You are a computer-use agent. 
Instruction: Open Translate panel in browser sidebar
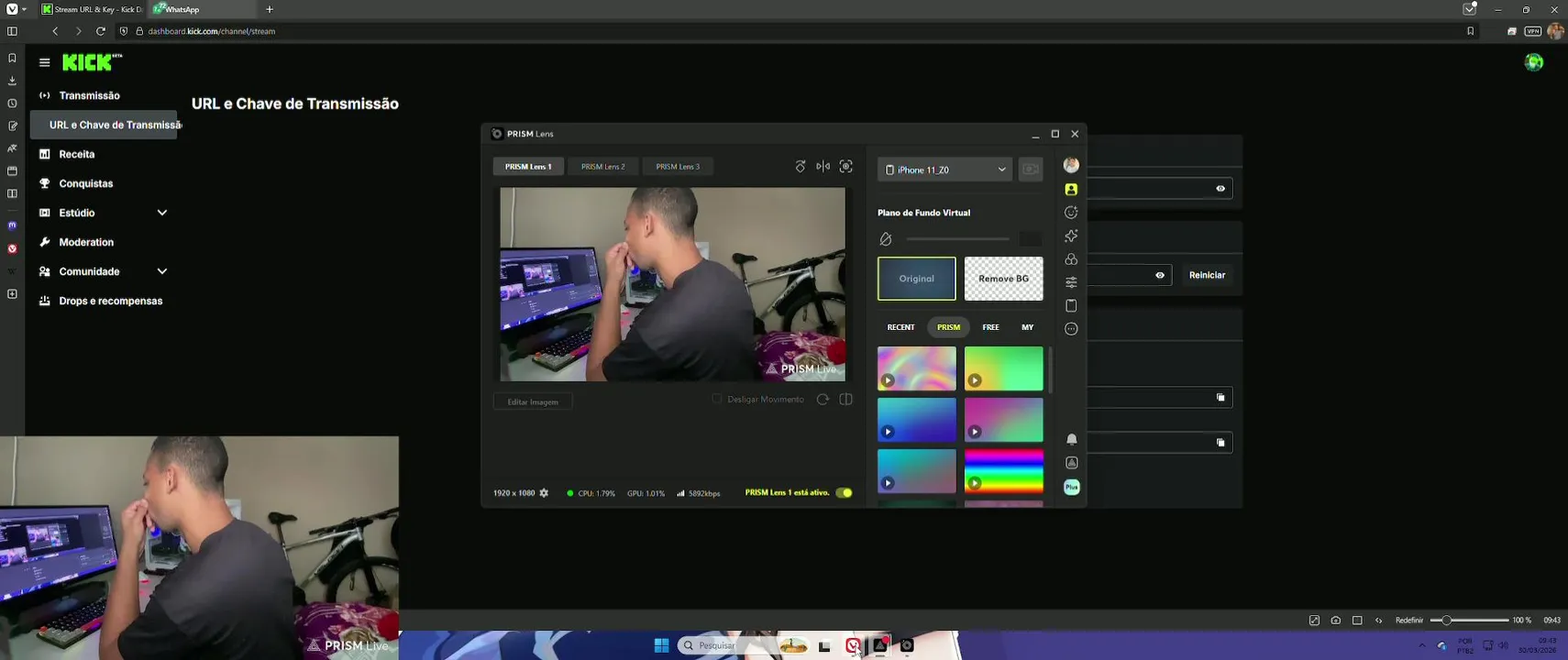click(x=12, y=148)
